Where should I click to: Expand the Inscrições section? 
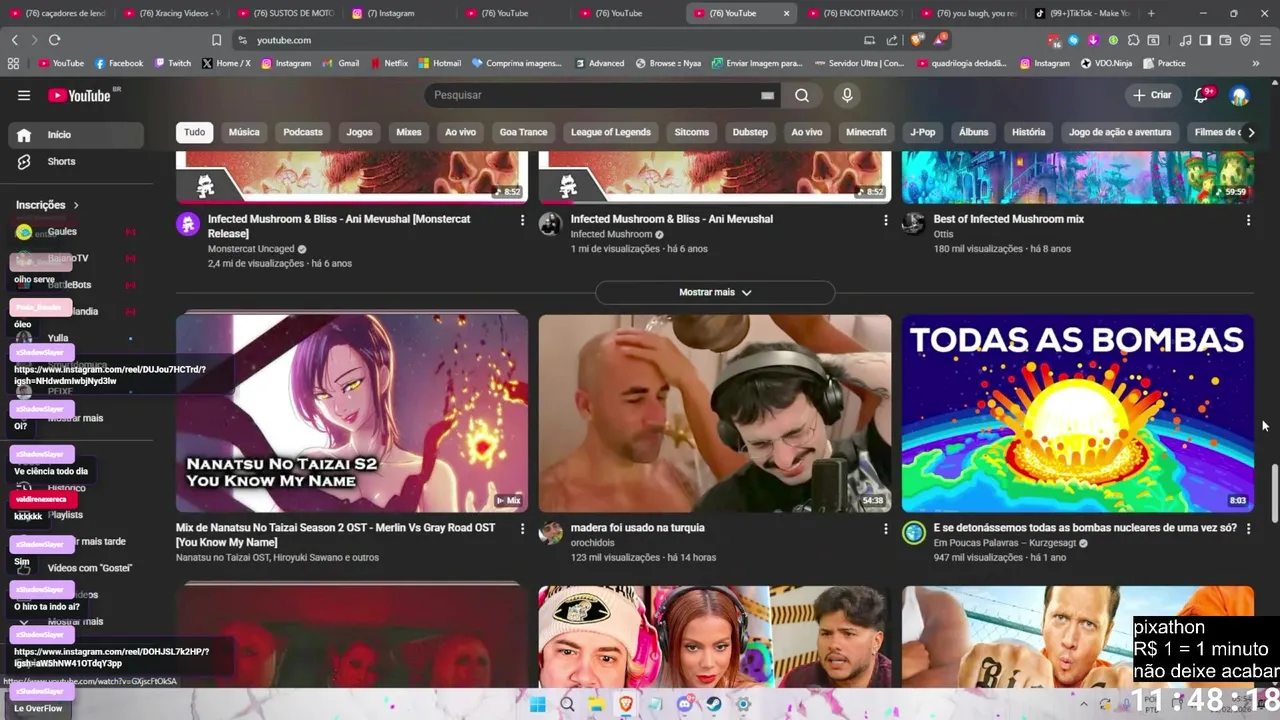click(x=47, y=205)
